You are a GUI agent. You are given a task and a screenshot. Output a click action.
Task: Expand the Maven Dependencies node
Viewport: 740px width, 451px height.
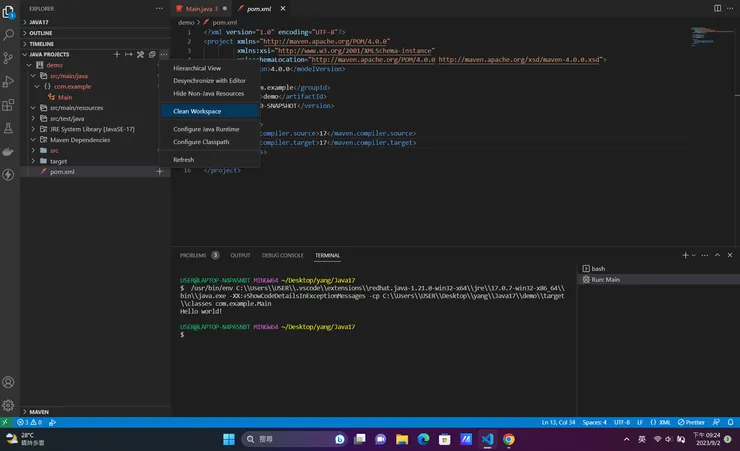(x=80, y=139)
